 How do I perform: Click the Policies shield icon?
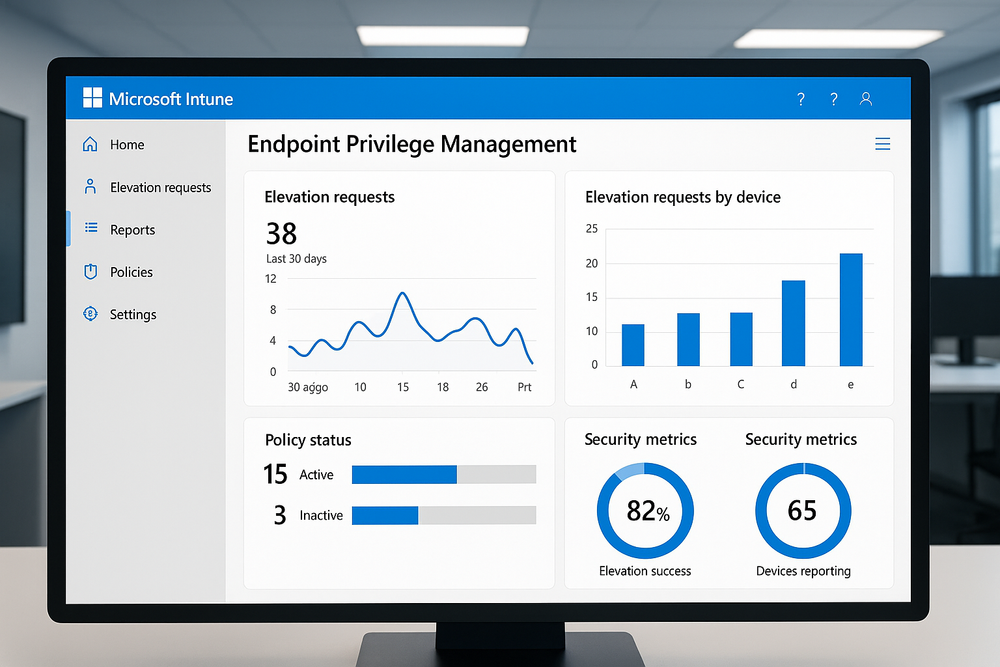(x=91, y=271)
